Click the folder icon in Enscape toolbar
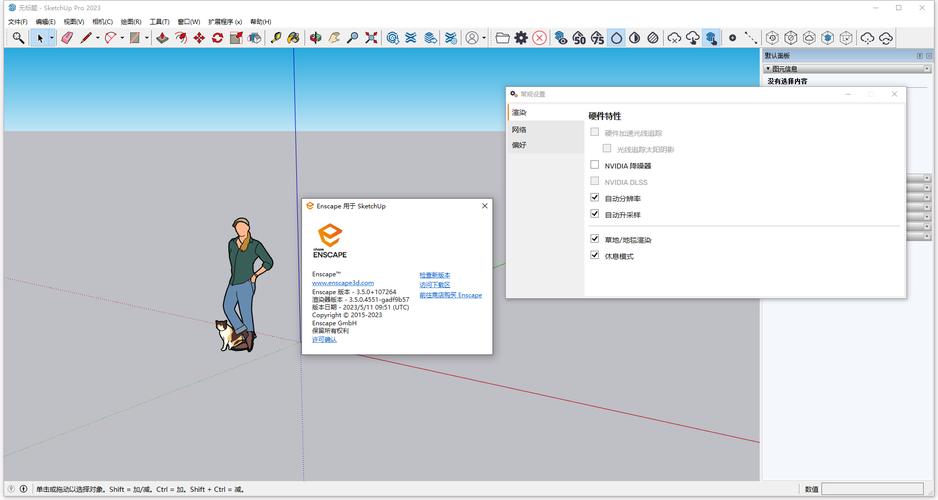 coord(502,38)
